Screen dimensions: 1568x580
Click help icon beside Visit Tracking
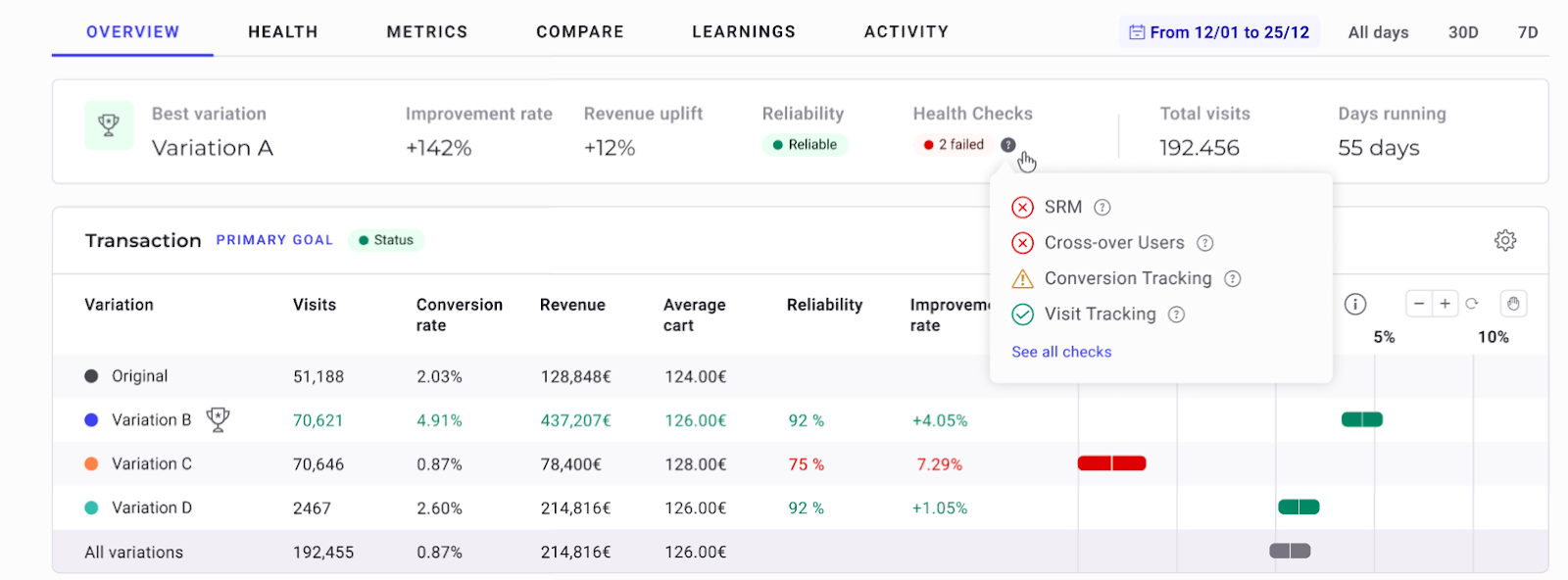coord(1177,314)
